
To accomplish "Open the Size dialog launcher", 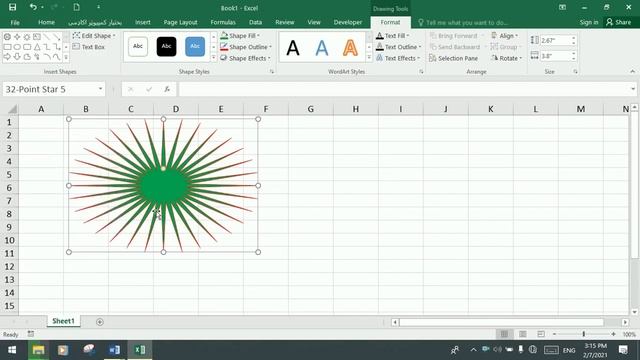I will point(576,72).
